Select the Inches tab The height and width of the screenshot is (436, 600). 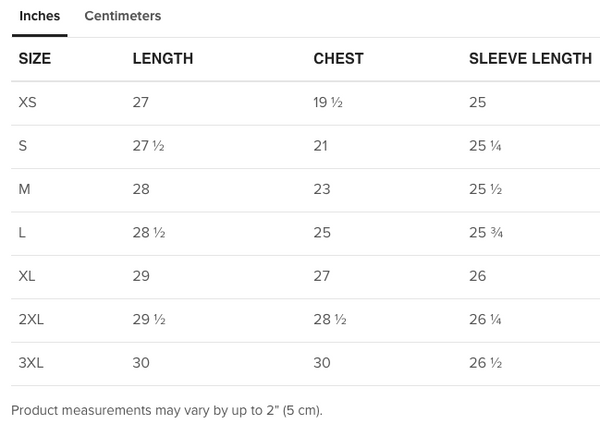(x=40, y=16)
